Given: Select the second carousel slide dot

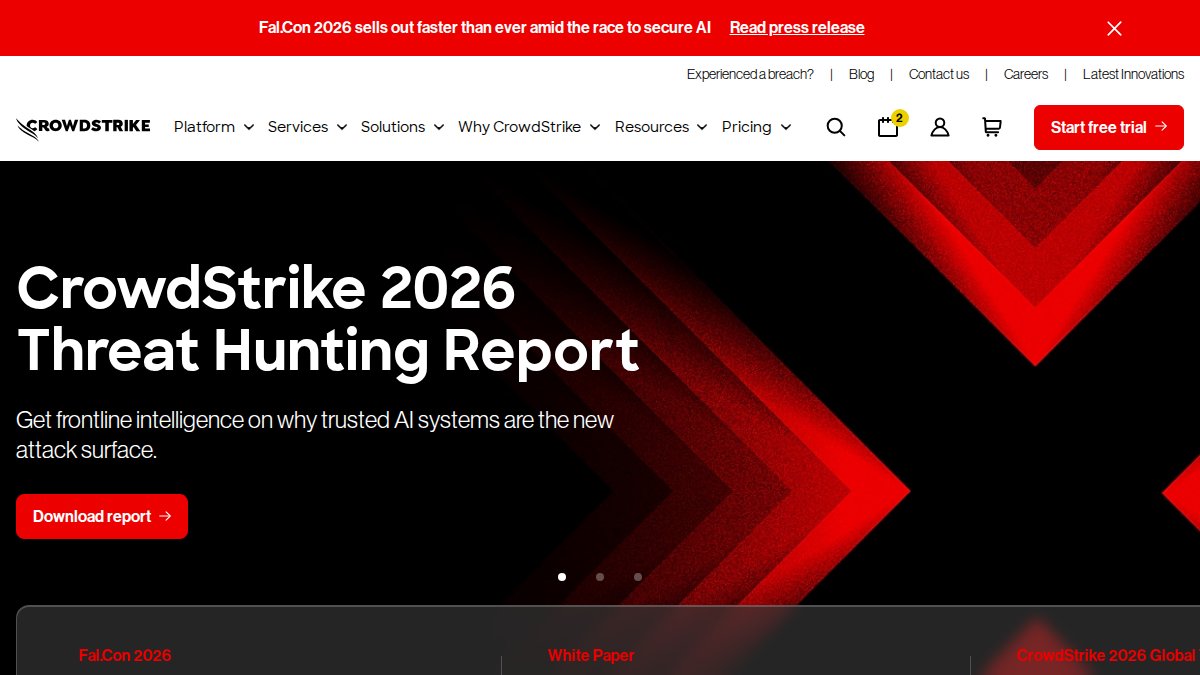Looking at the screenshot, I should pyautogui.click(x=600, y=577).
